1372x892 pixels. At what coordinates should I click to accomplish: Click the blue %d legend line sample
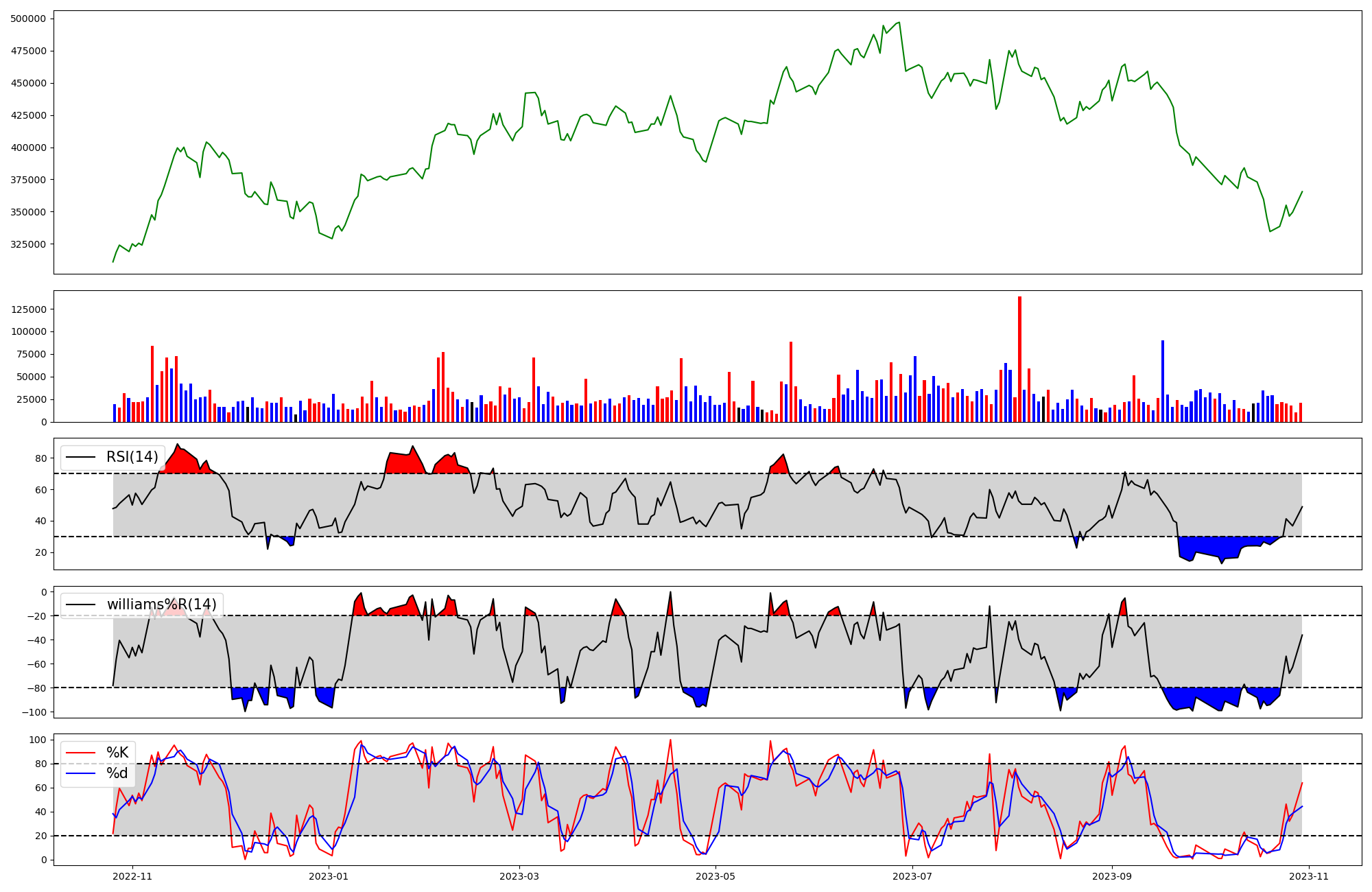tap(80, 773)
